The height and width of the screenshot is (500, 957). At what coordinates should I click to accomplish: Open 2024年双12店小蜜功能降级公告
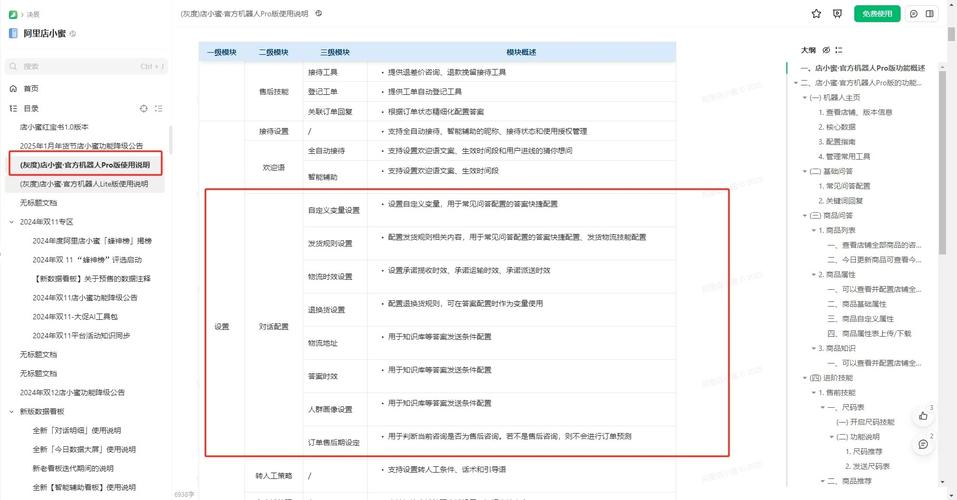coord(72,393)
